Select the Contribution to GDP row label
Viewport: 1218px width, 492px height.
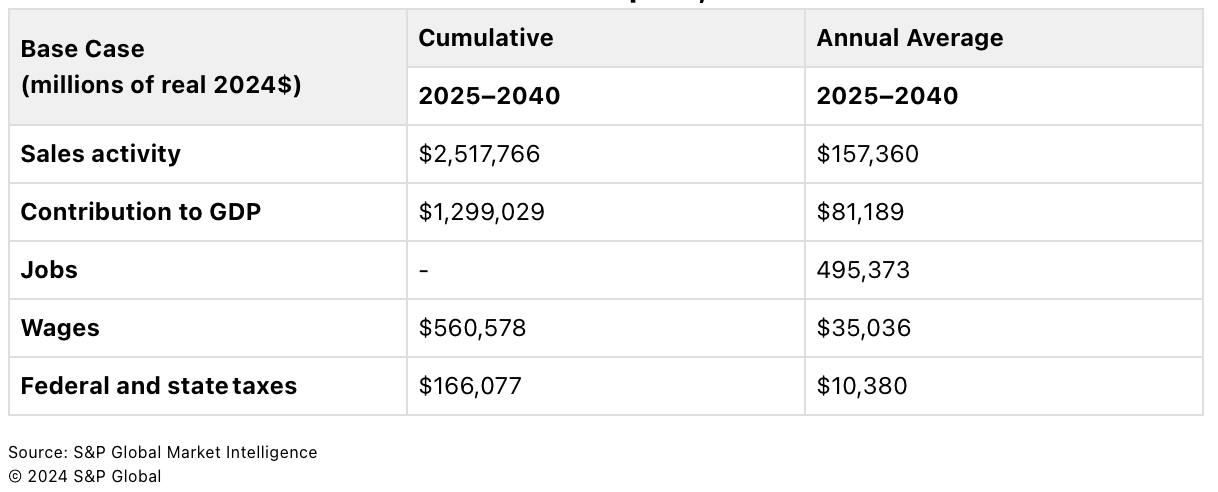[140, 212]
